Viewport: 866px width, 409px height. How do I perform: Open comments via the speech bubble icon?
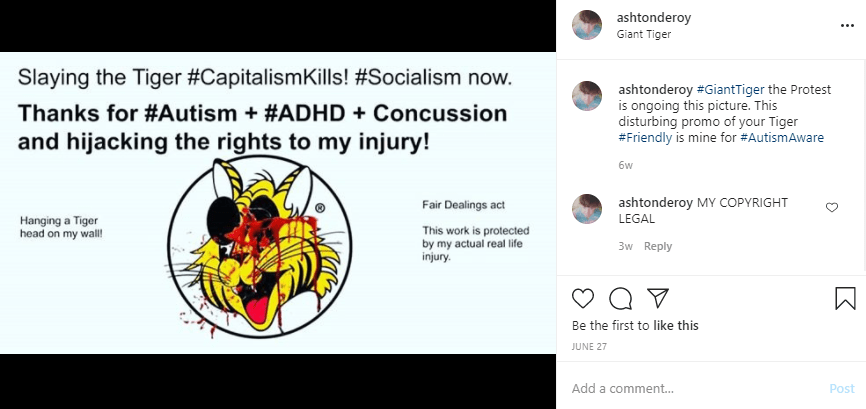click(620, 298)
